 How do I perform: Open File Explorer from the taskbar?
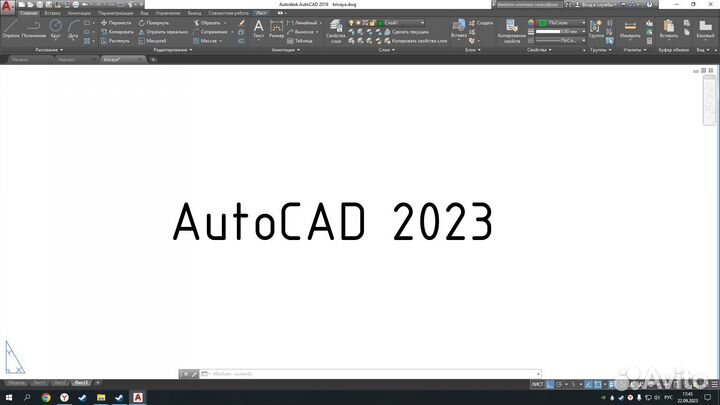tap(101, 397)
